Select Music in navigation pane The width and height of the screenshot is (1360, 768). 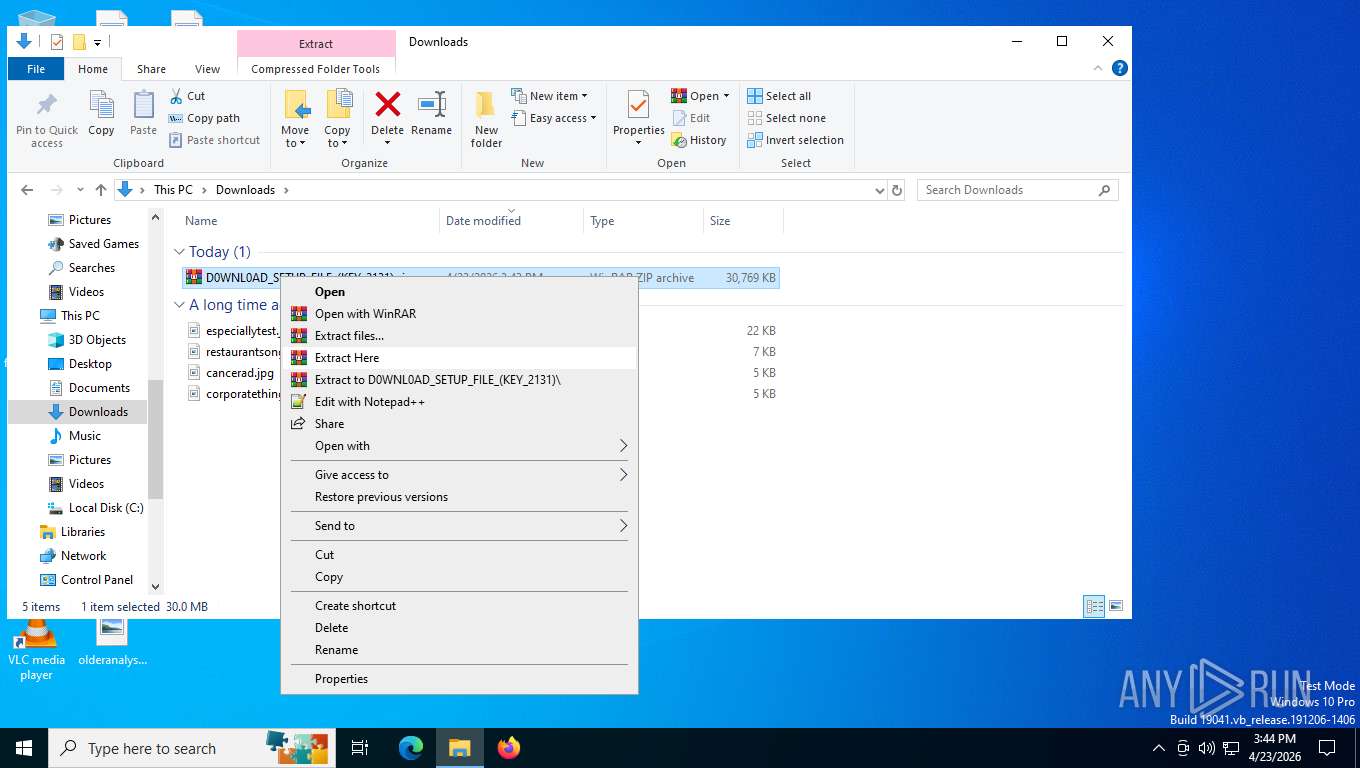pyautogui.click(x=84, y=436)
